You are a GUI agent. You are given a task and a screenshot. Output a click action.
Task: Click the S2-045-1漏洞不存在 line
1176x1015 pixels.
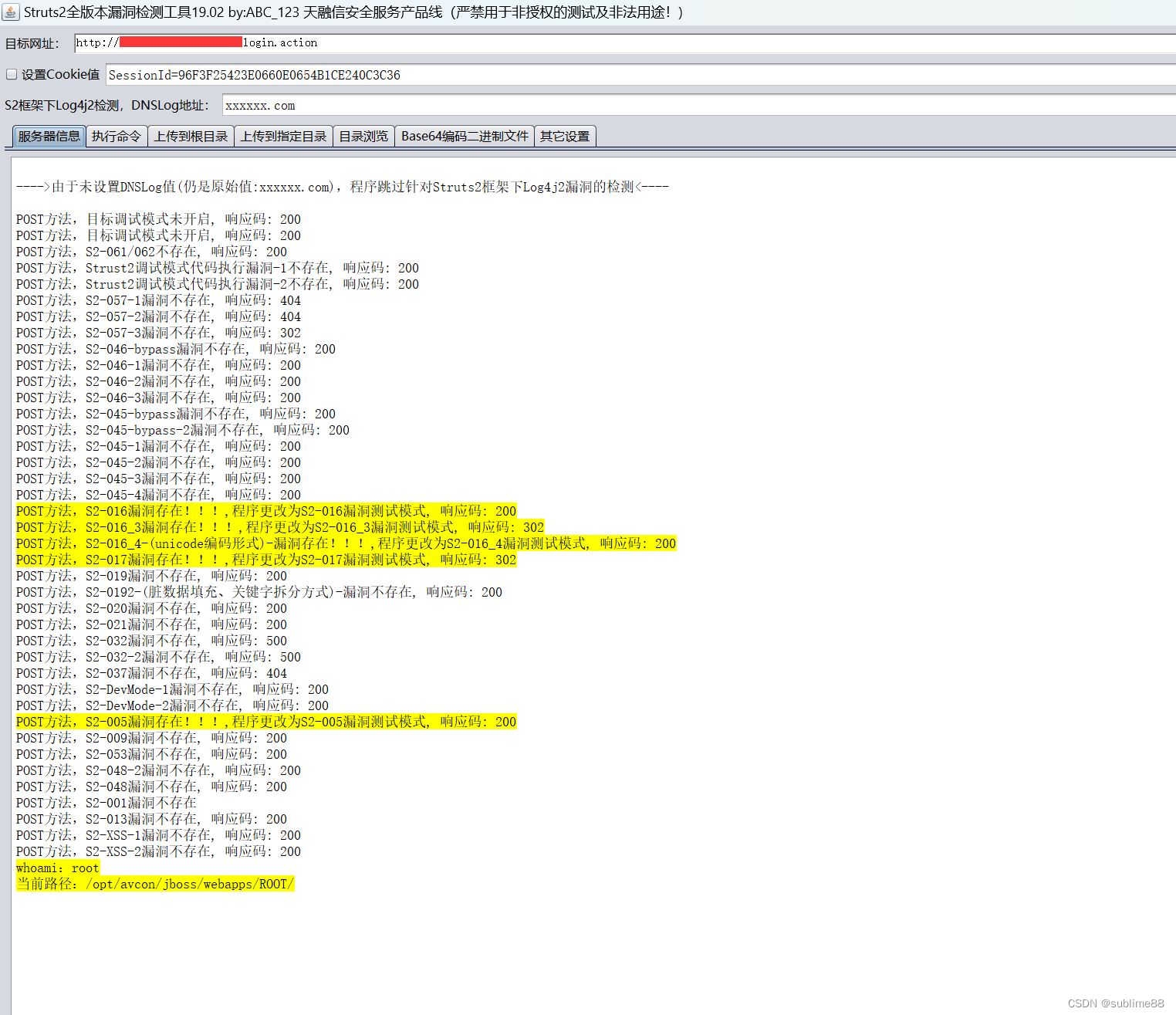(x=158, y=446)
